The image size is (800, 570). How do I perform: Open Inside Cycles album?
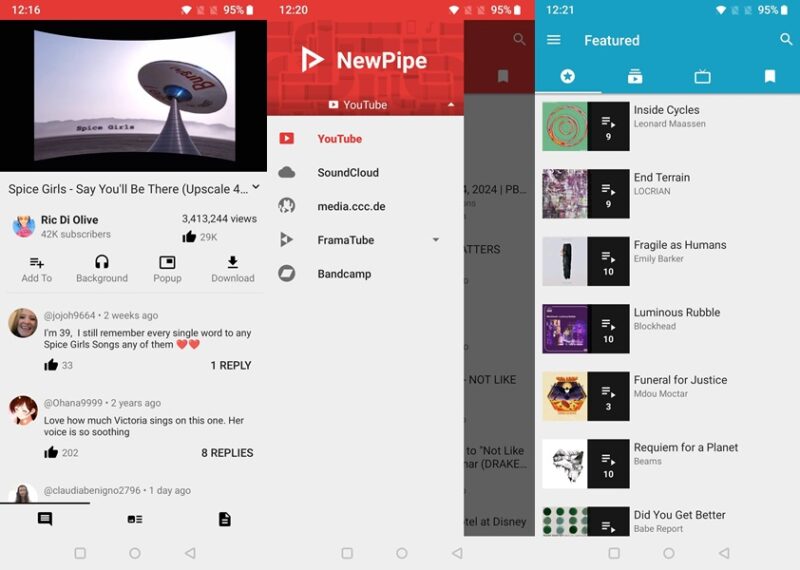click(x=667, y=126)
